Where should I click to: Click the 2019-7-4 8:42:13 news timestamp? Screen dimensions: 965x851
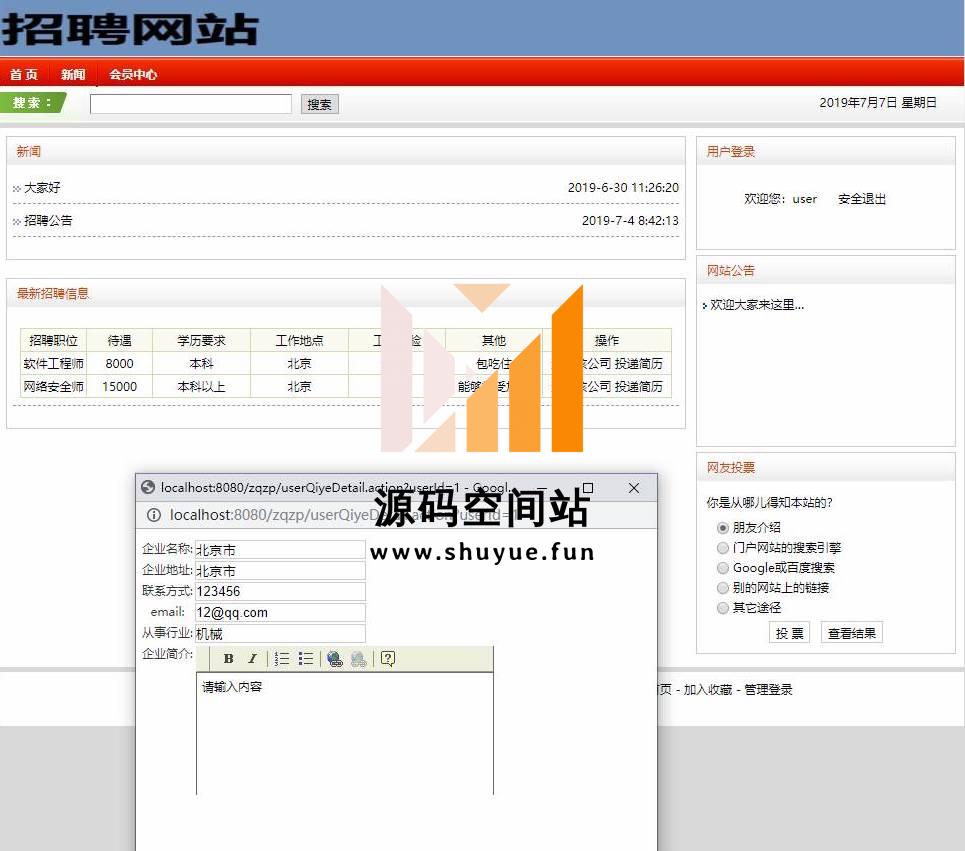(630, 220)
